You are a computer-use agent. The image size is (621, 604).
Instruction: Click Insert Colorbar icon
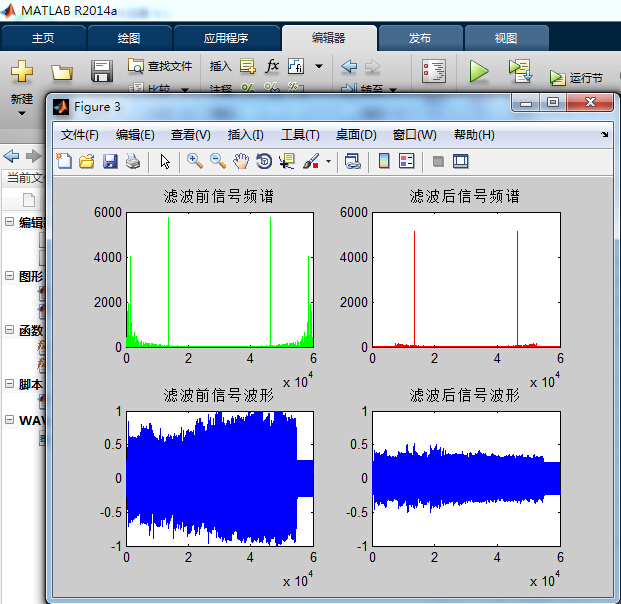(384, 161)
